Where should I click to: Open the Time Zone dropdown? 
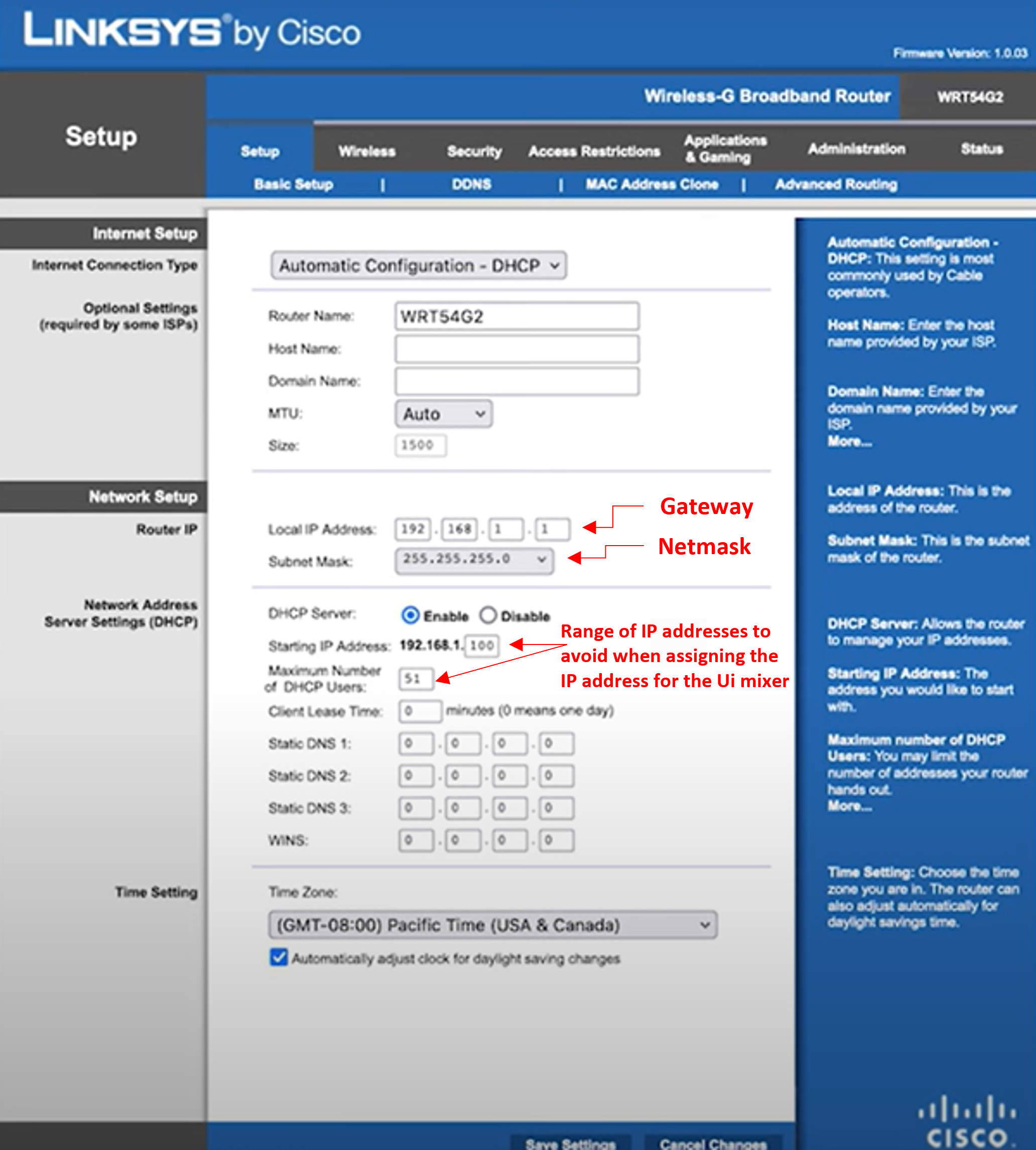pos(493,925)
